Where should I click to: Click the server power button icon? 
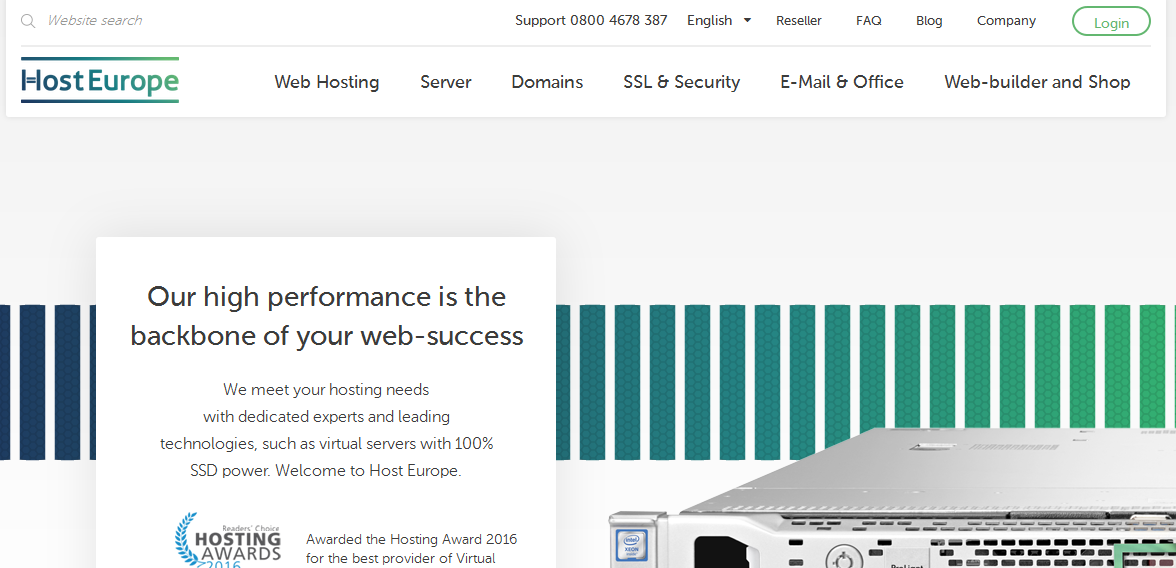[842, 559]
